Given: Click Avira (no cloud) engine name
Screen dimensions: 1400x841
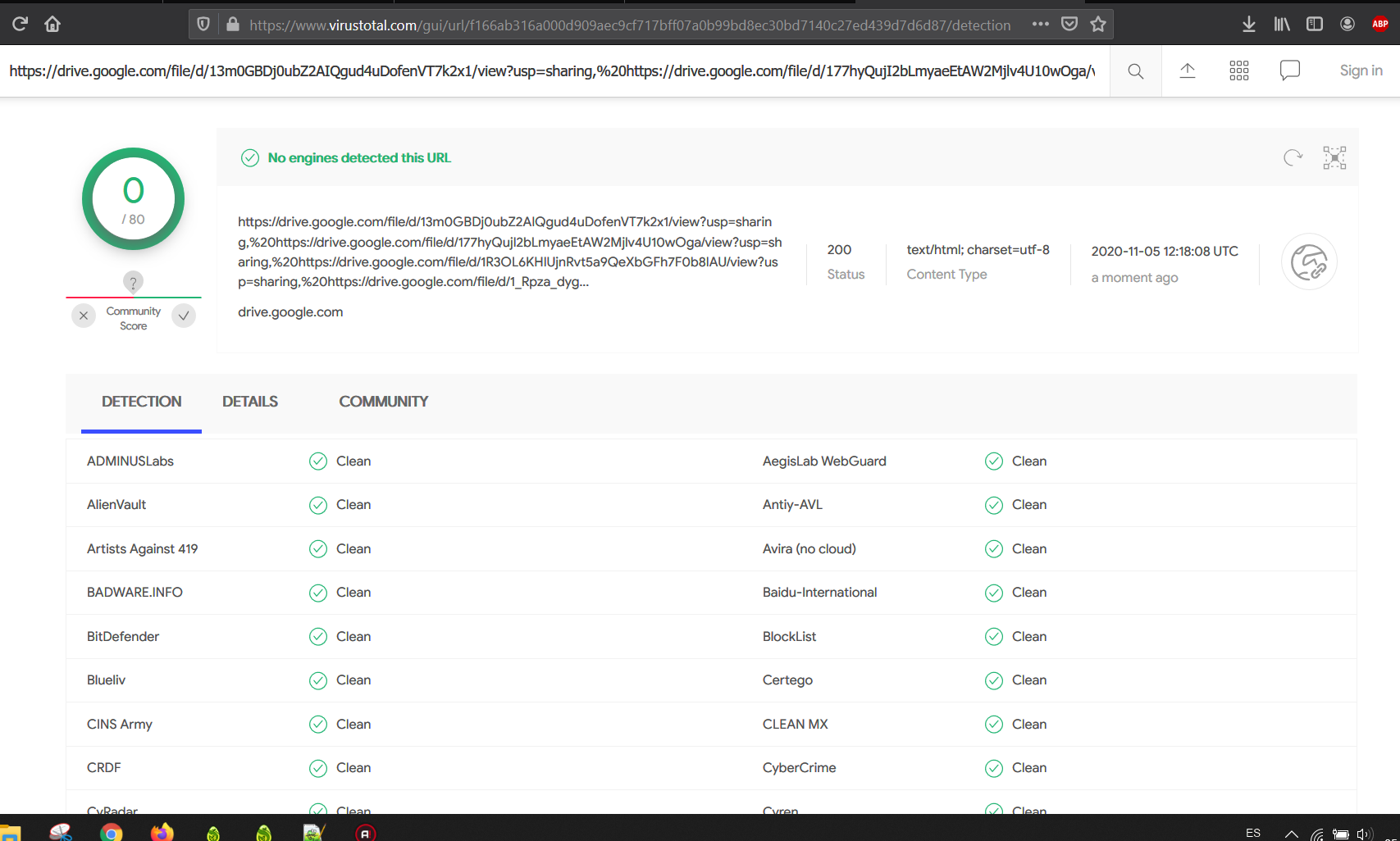Looking at the screenshot, I should [x=809, y=549].
